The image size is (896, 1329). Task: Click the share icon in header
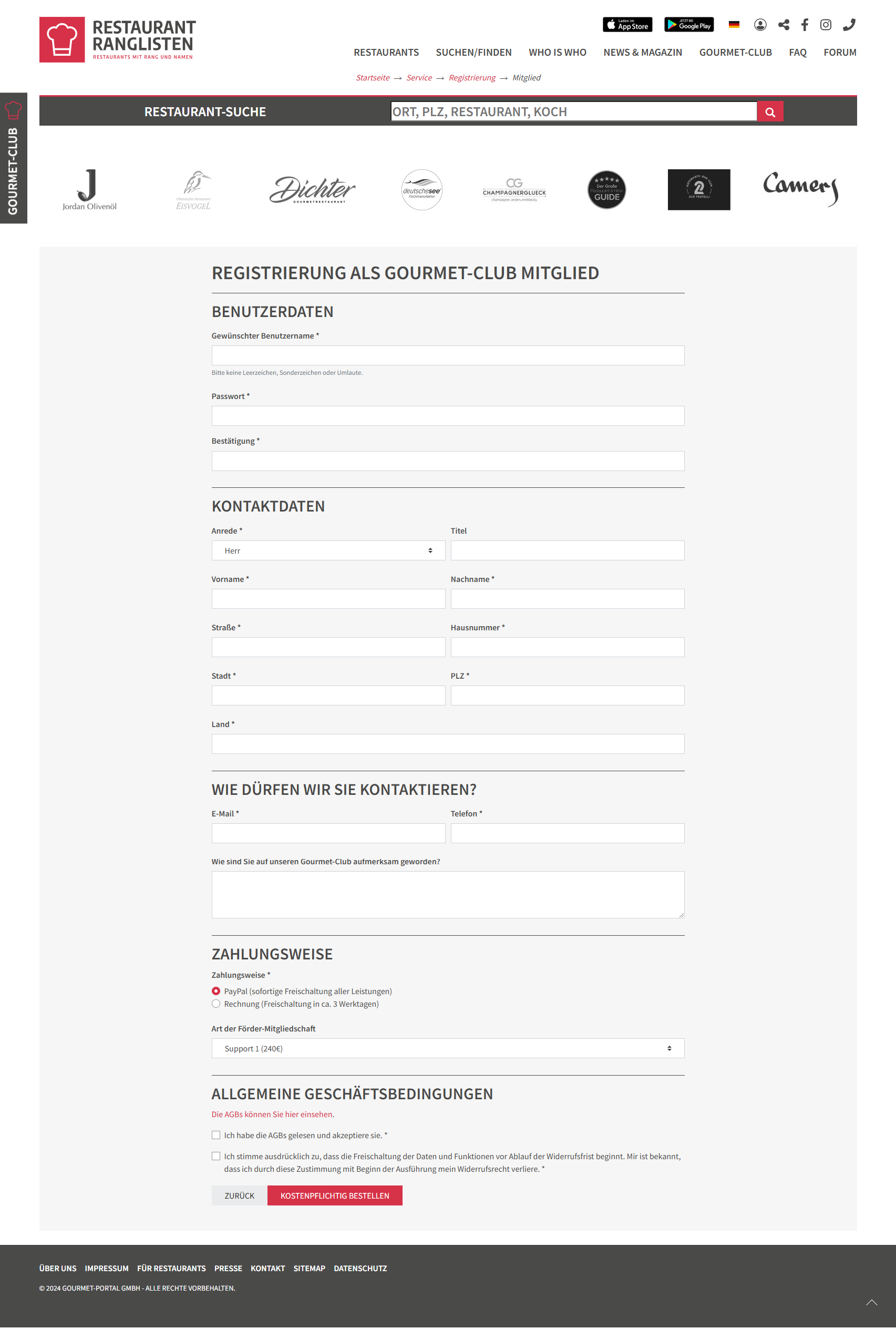[784, 25]
